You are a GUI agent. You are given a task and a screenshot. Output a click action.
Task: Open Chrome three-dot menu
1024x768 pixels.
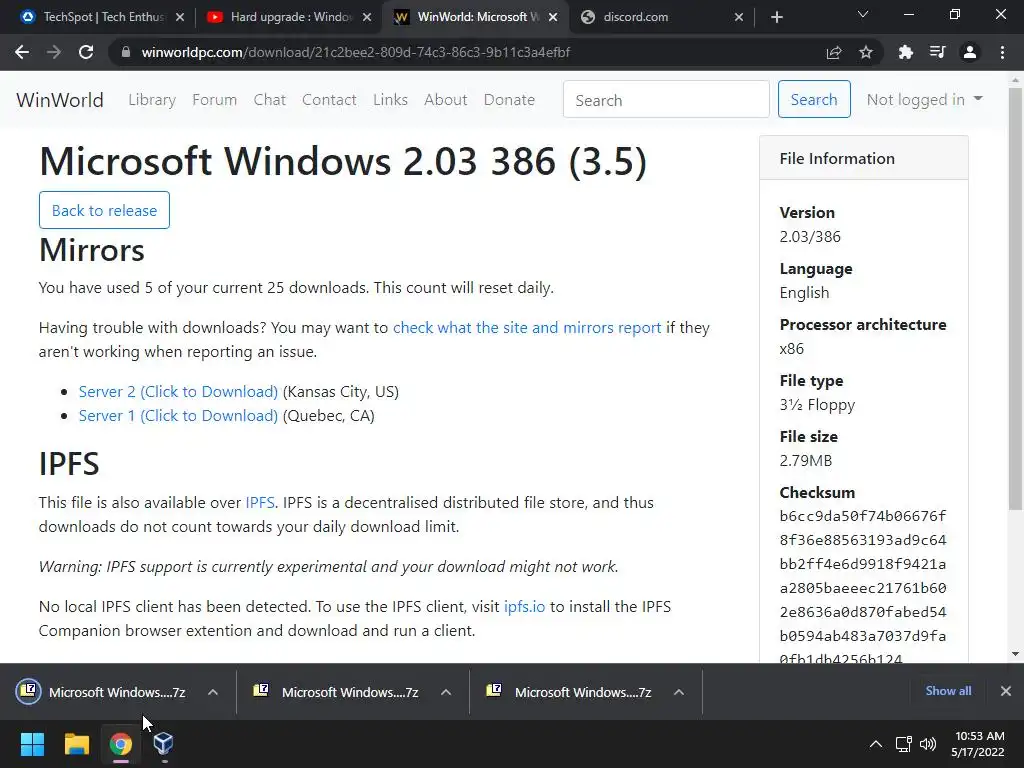point(1002,52)
